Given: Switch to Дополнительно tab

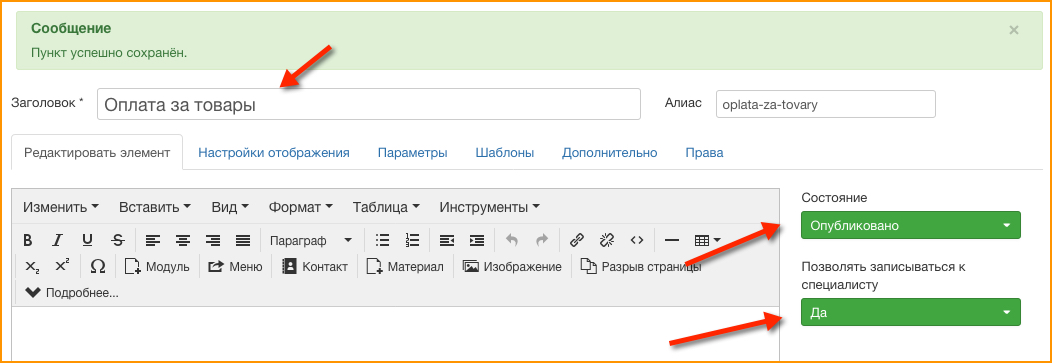Looking at the screenshot, I should [609, 152].
